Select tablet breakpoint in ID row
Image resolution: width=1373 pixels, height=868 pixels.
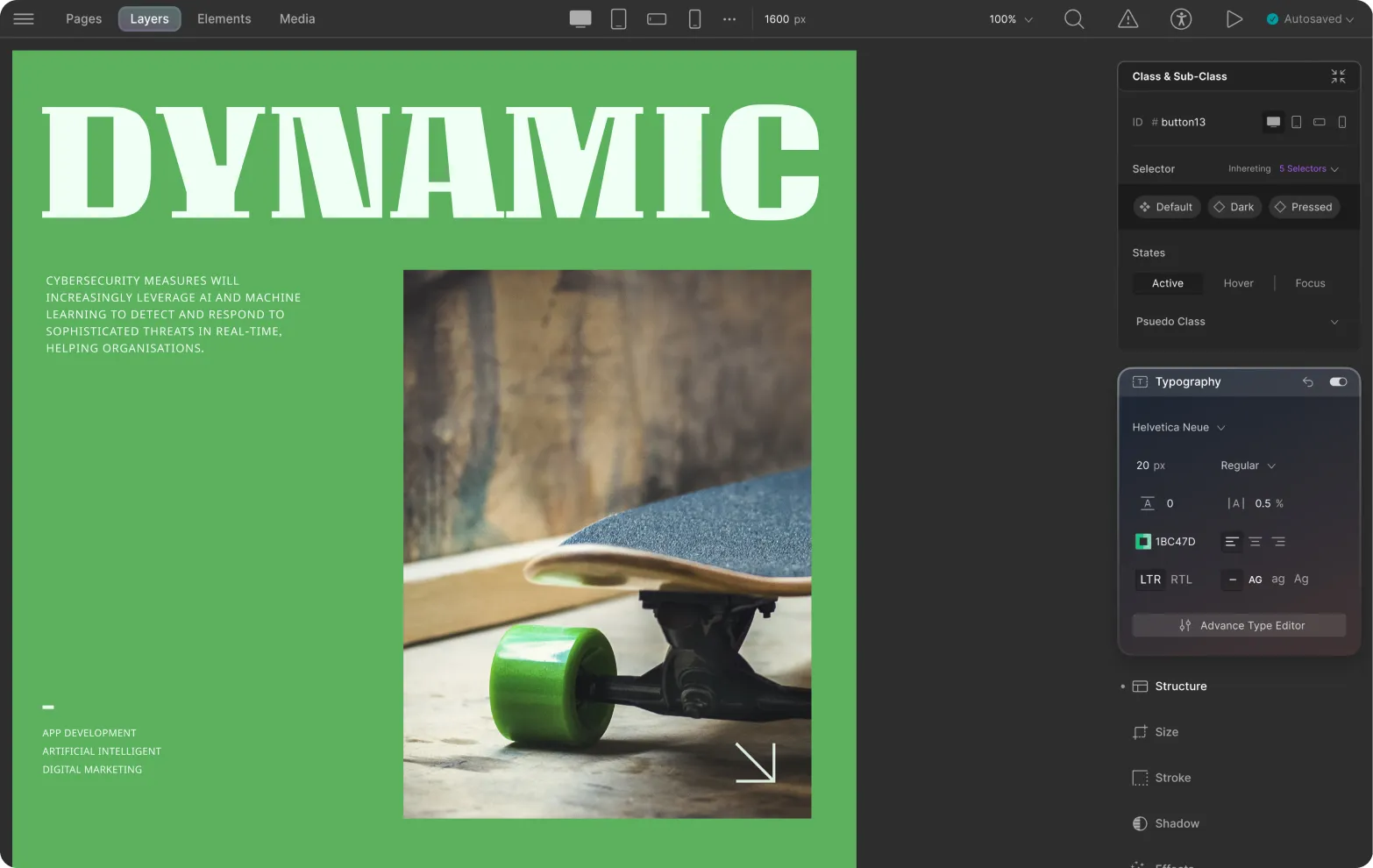coord(1296,122)
